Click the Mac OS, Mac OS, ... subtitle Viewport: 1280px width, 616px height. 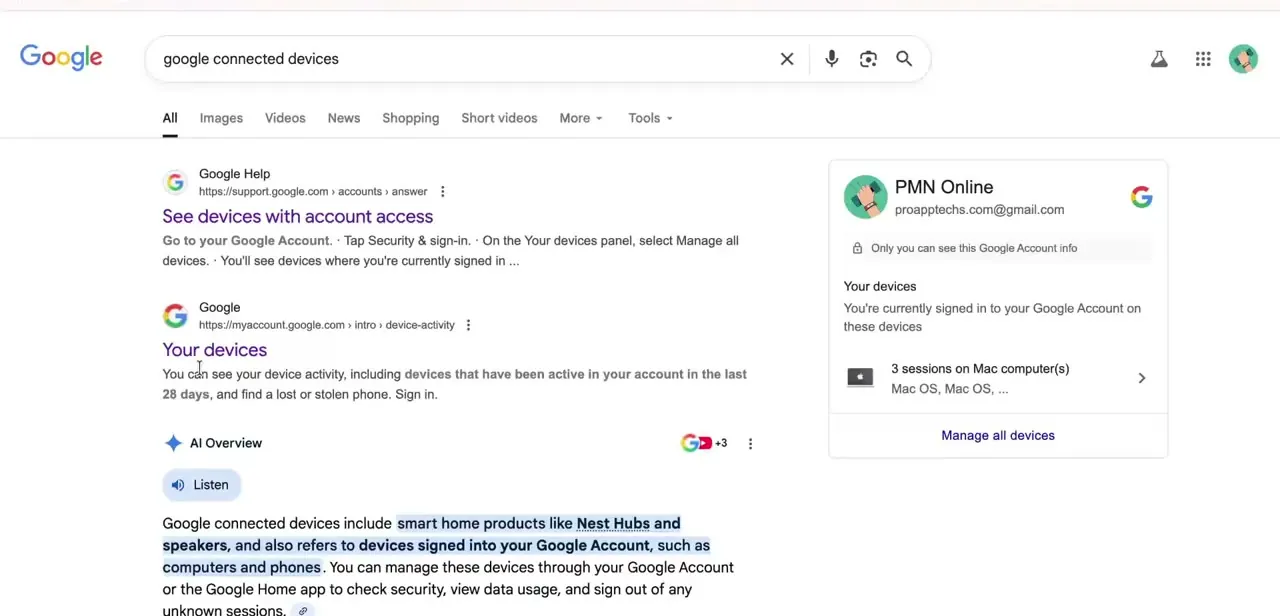949,389
